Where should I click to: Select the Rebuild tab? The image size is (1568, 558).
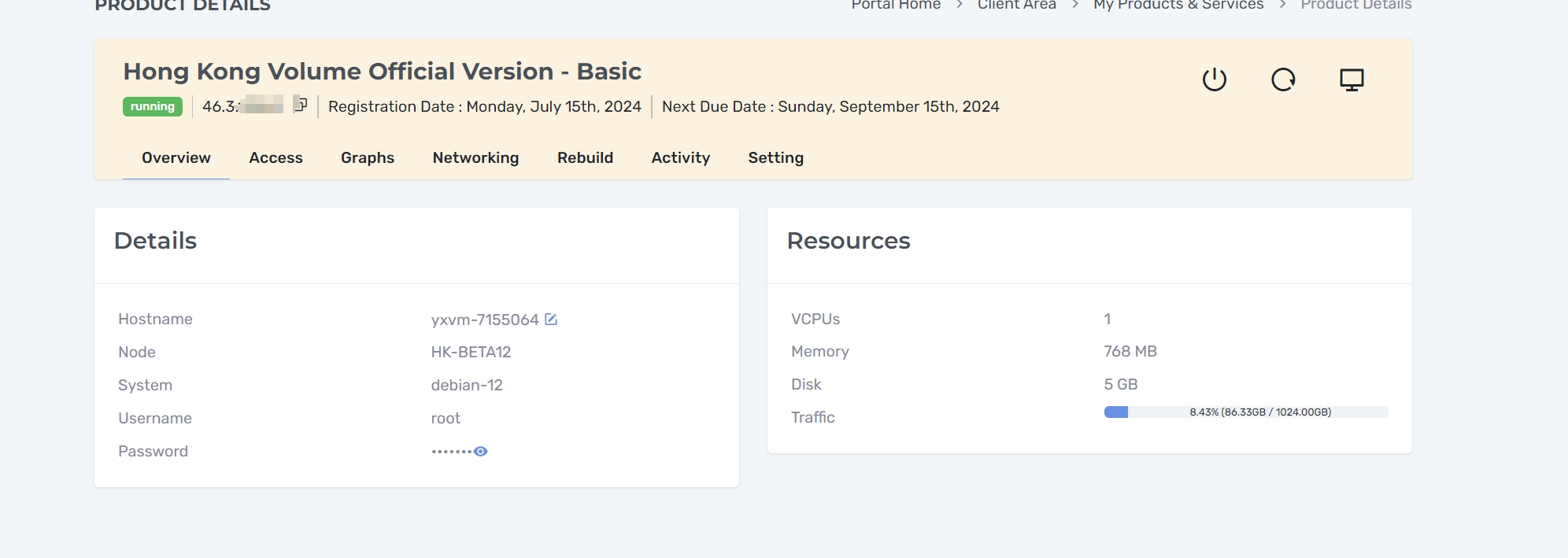pos(585,157)
